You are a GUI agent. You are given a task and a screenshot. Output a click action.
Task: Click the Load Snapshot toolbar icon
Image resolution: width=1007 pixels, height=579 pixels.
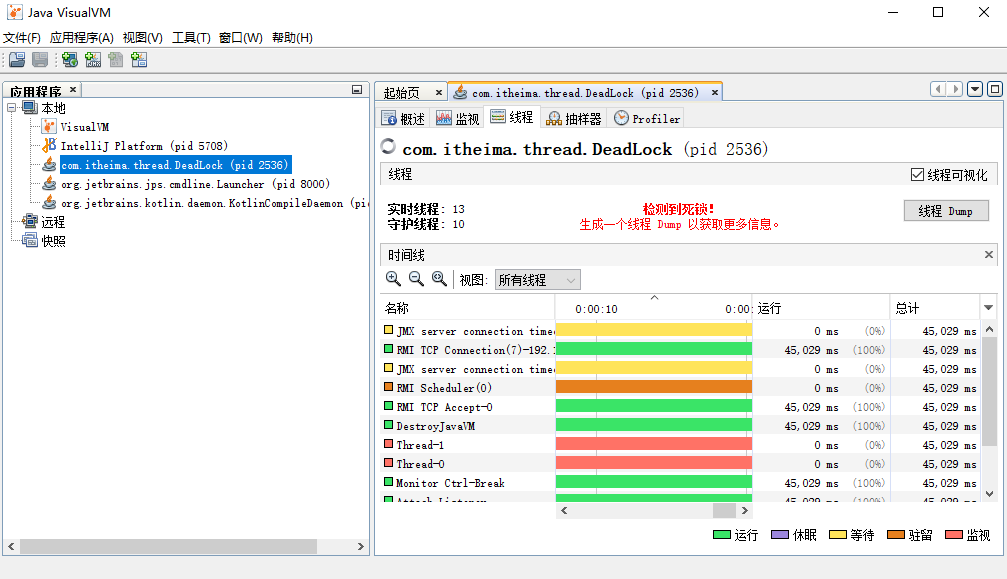click(17, 60)
